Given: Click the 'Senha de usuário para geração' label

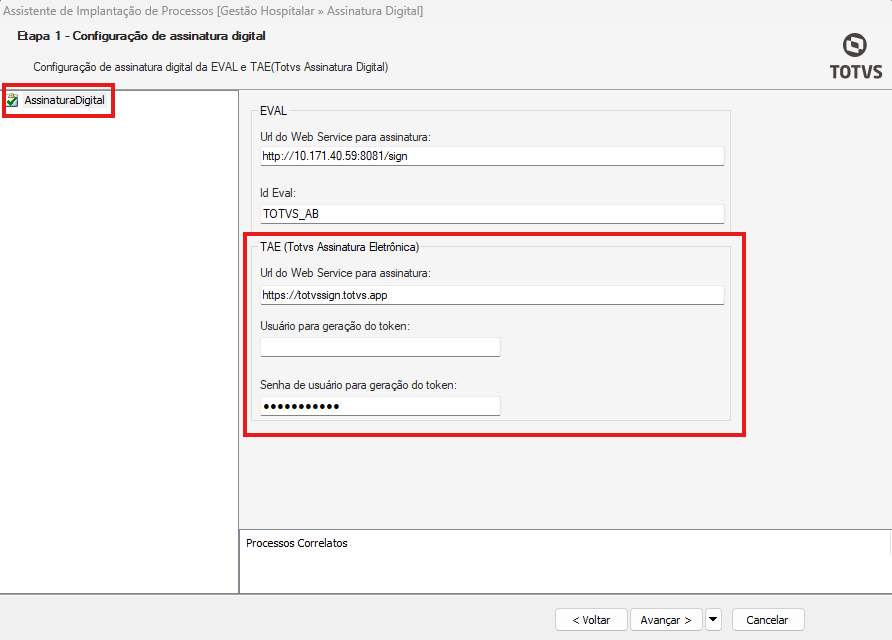Looking at the screenshot, I should 358,385.
